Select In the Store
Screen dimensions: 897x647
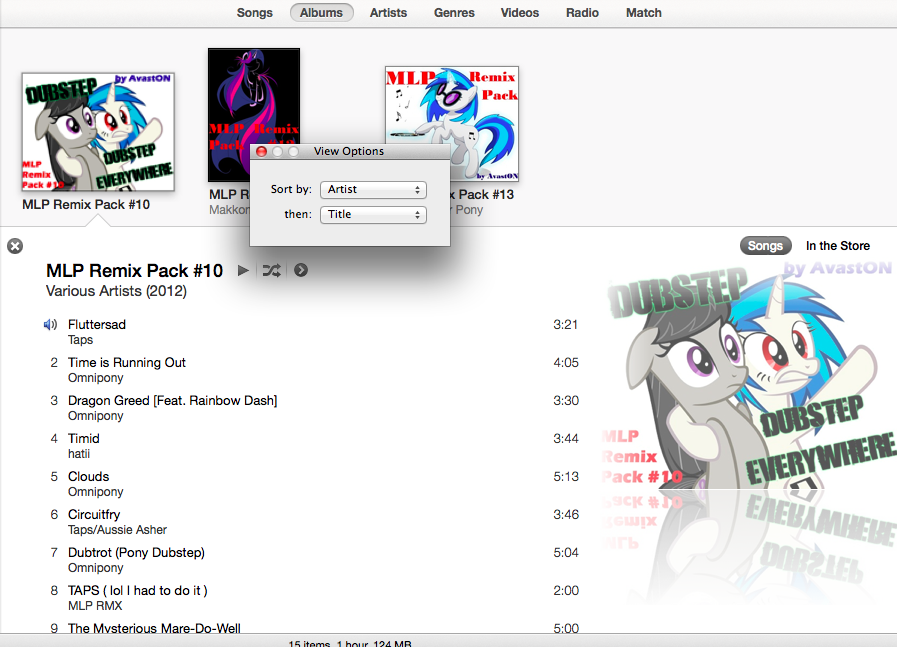click(x=838, y=246)
